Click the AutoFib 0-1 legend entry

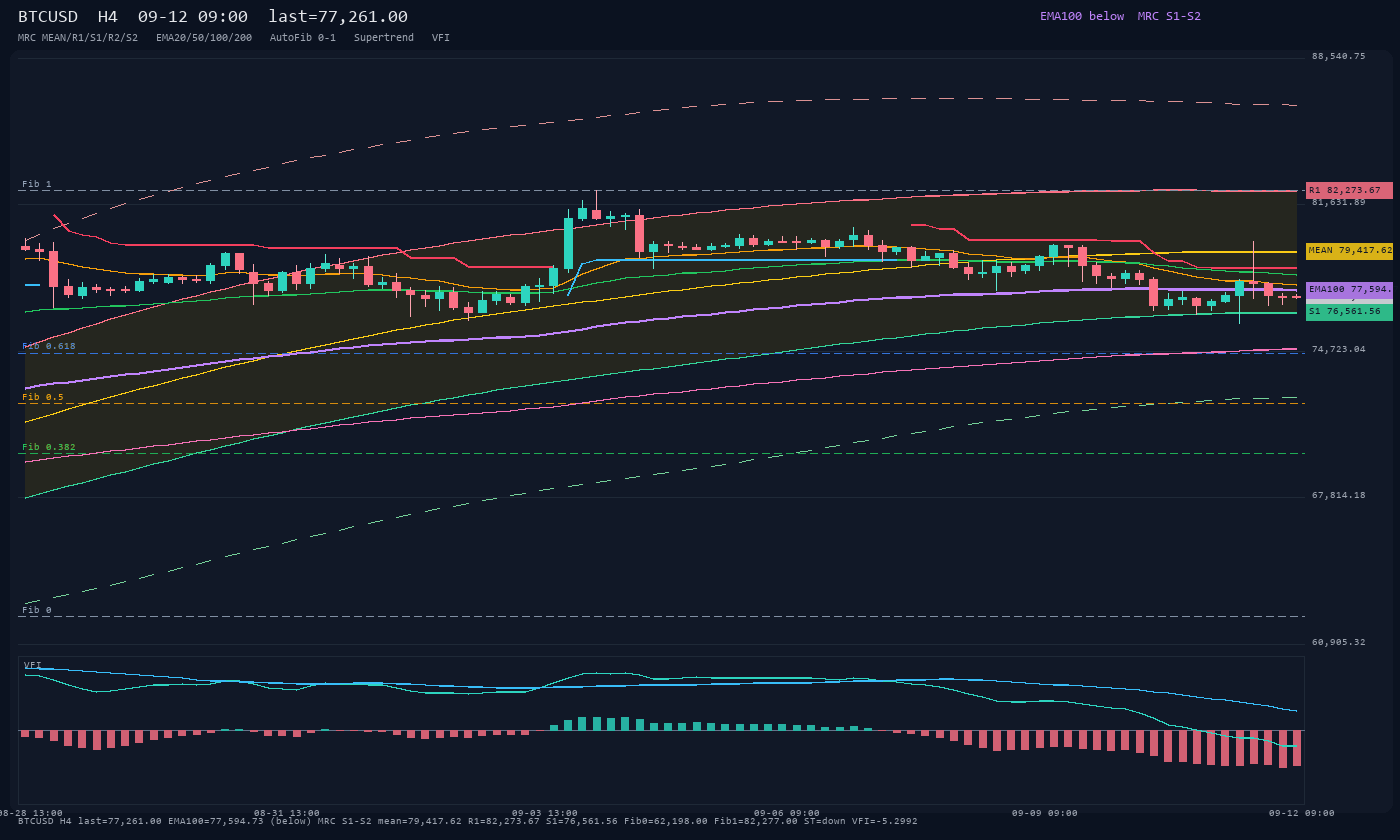303,38
